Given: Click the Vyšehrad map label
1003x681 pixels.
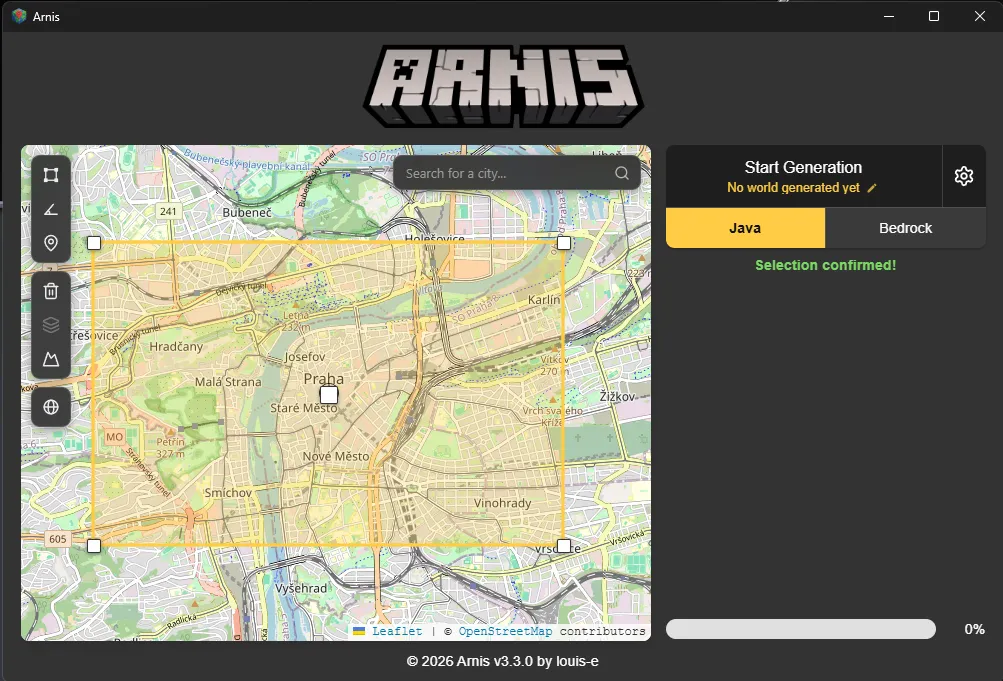Looking at the screenshot, I should (x=301, y=588).
